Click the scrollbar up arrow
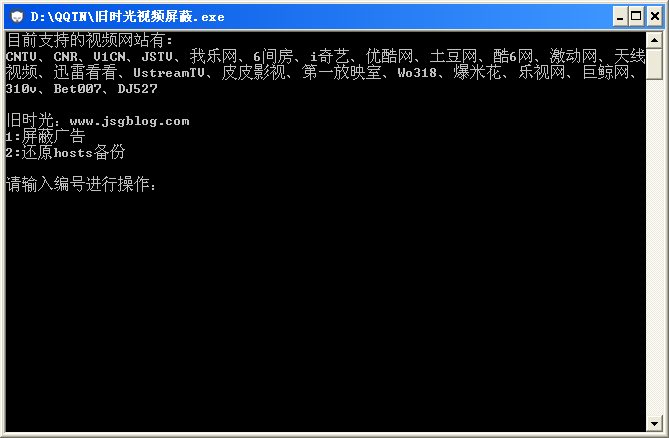Image resolution: width=669 pixels, height=438 pixels. (x=654, y=41)
